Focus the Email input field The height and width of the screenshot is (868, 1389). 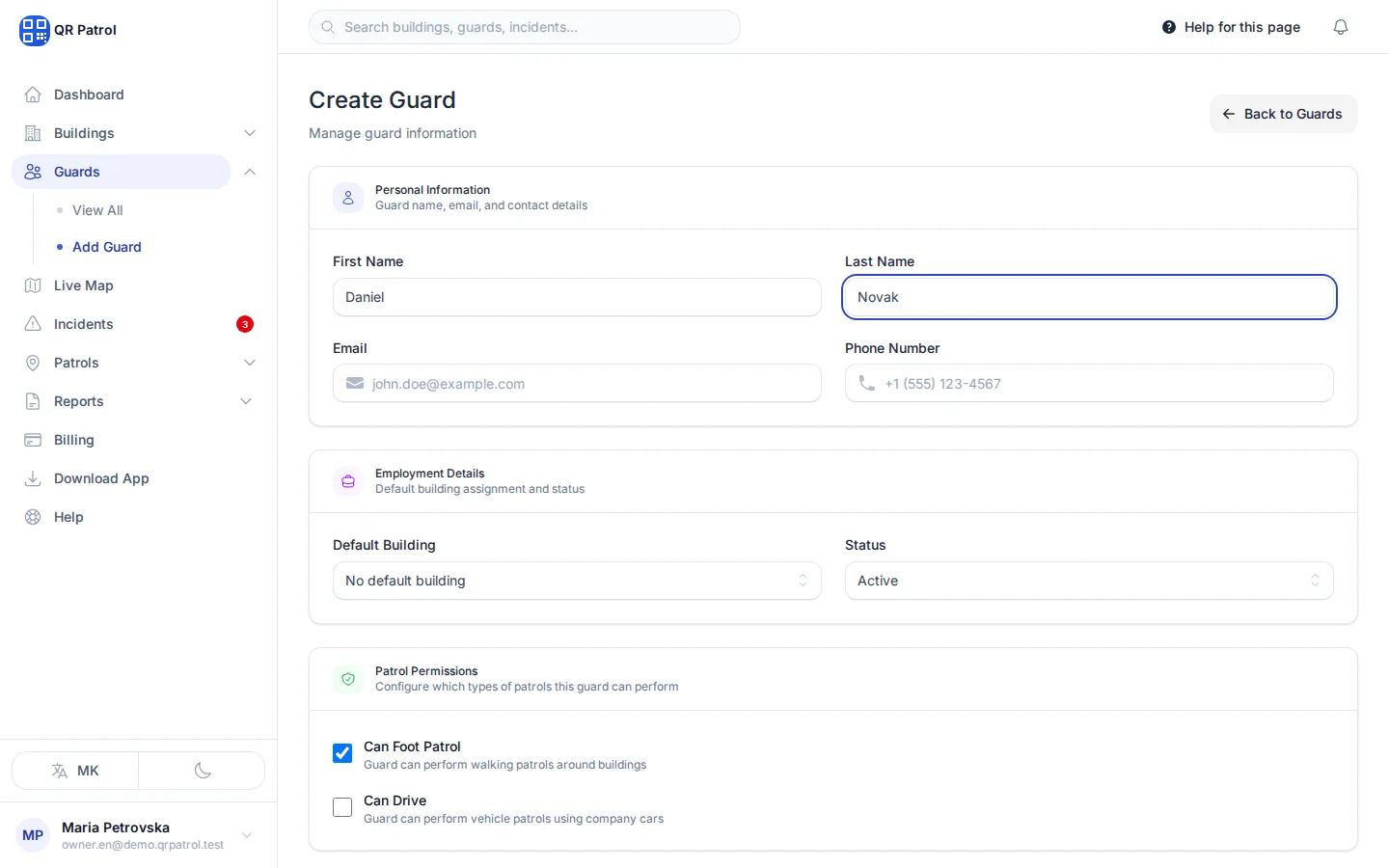tap(577, 383)
